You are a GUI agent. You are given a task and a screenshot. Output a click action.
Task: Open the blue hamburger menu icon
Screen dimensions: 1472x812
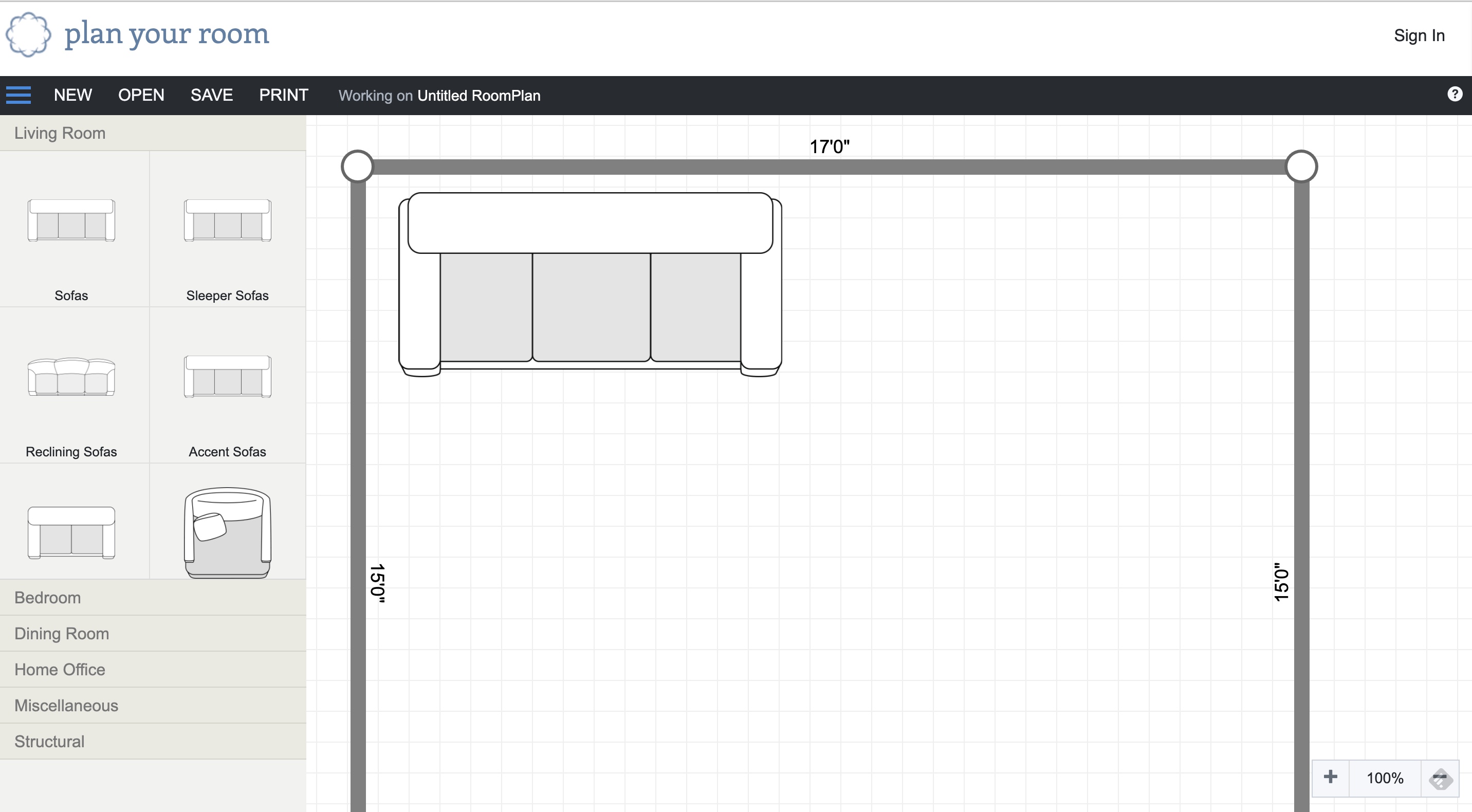click(19, 95)
